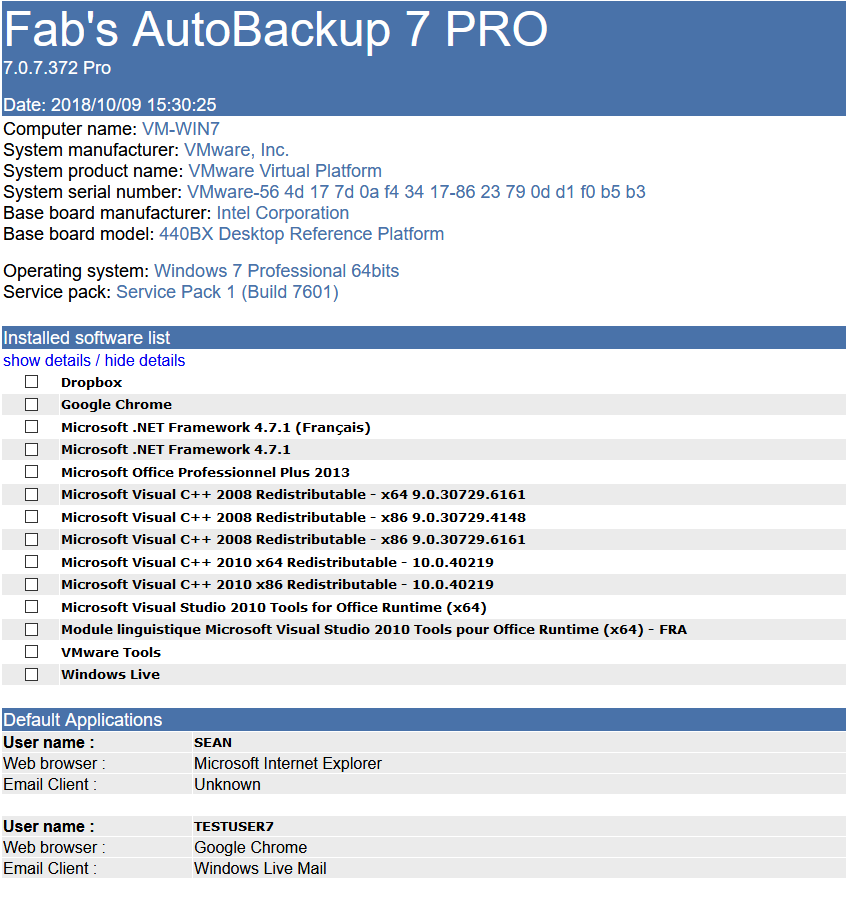Select checkbox for .NET Framework 4.7.1 (Français)
846x914 pixels.
coord(31,427)
